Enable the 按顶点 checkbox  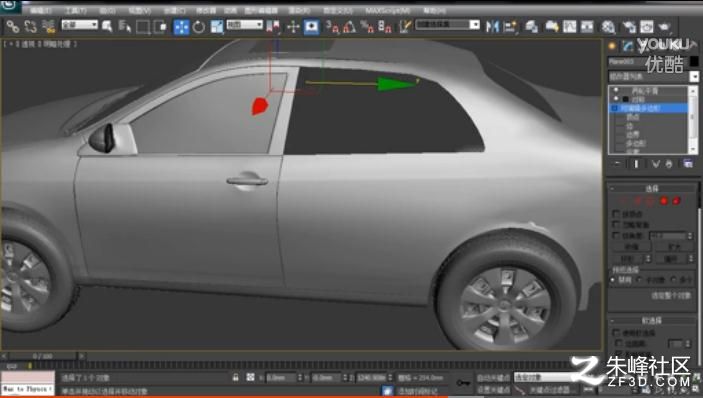click(x=616, y=214)
